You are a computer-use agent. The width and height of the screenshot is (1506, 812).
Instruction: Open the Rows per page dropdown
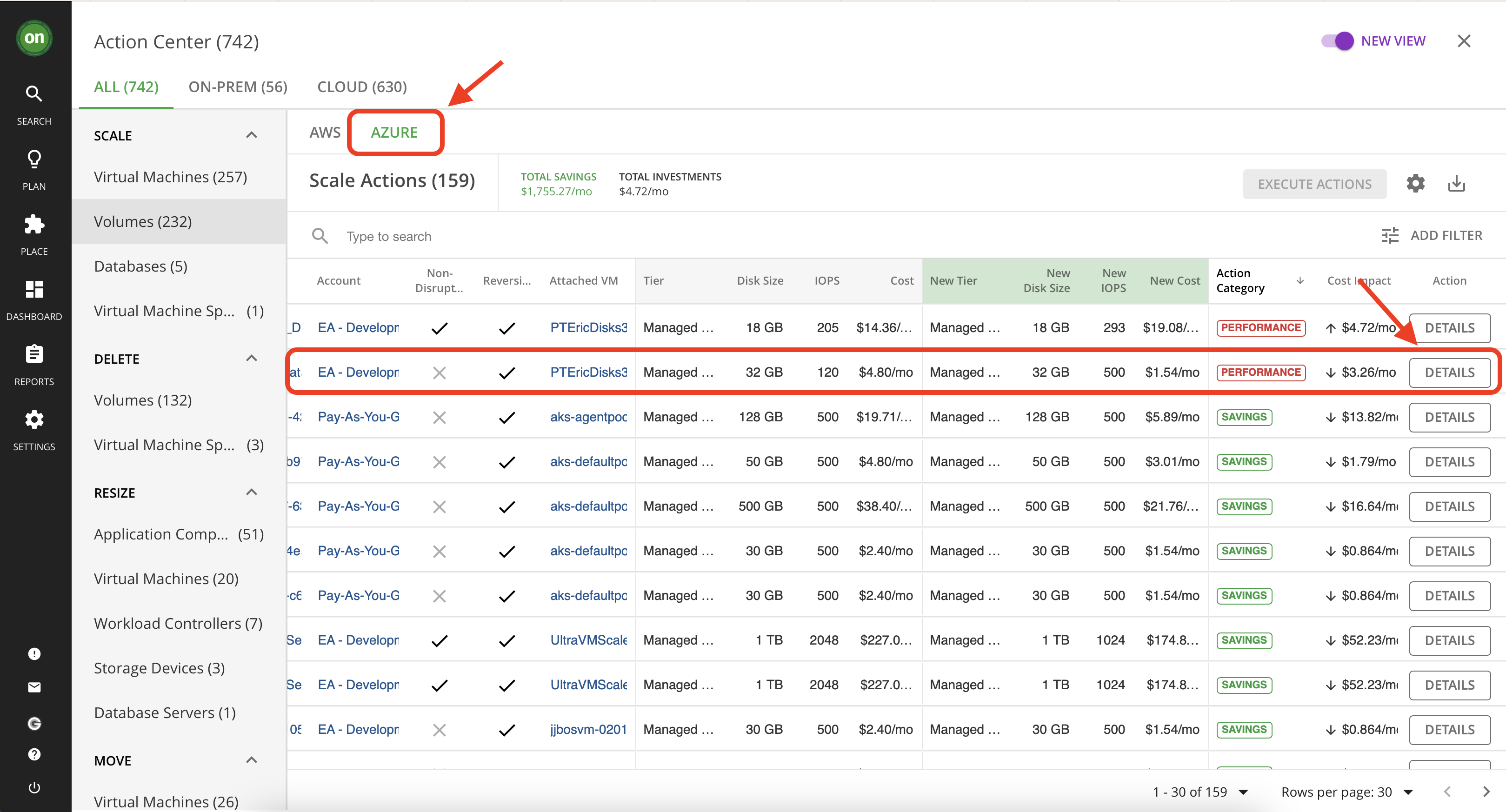[x=1408, y=792]
